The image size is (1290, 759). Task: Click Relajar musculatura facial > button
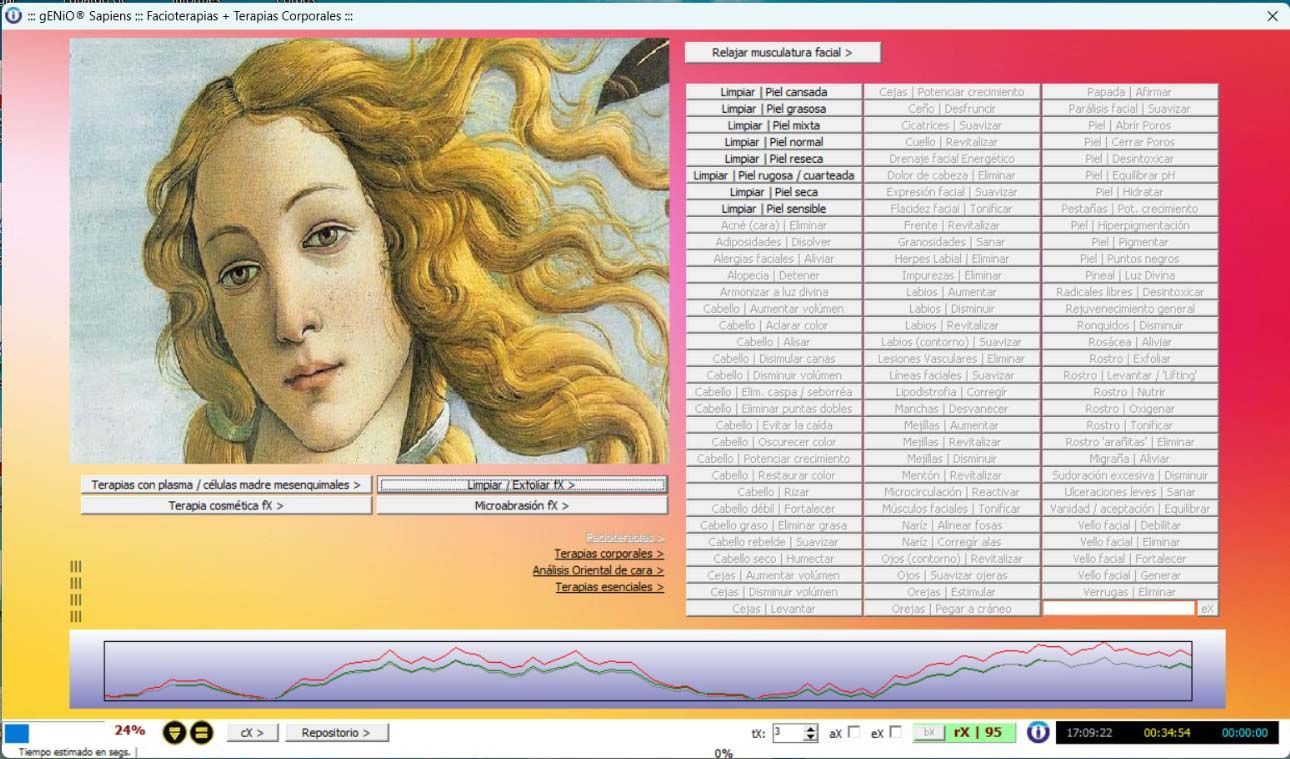pyautogui.click(x=782, y=52)
